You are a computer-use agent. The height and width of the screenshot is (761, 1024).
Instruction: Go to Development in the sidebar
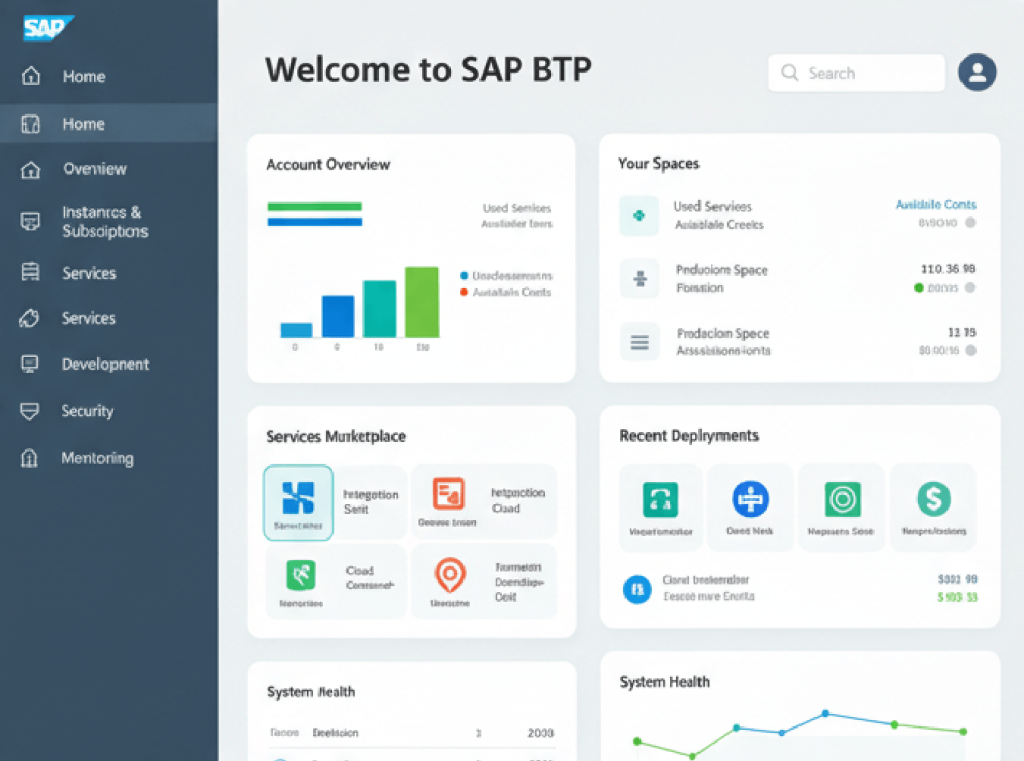(105, 364)
